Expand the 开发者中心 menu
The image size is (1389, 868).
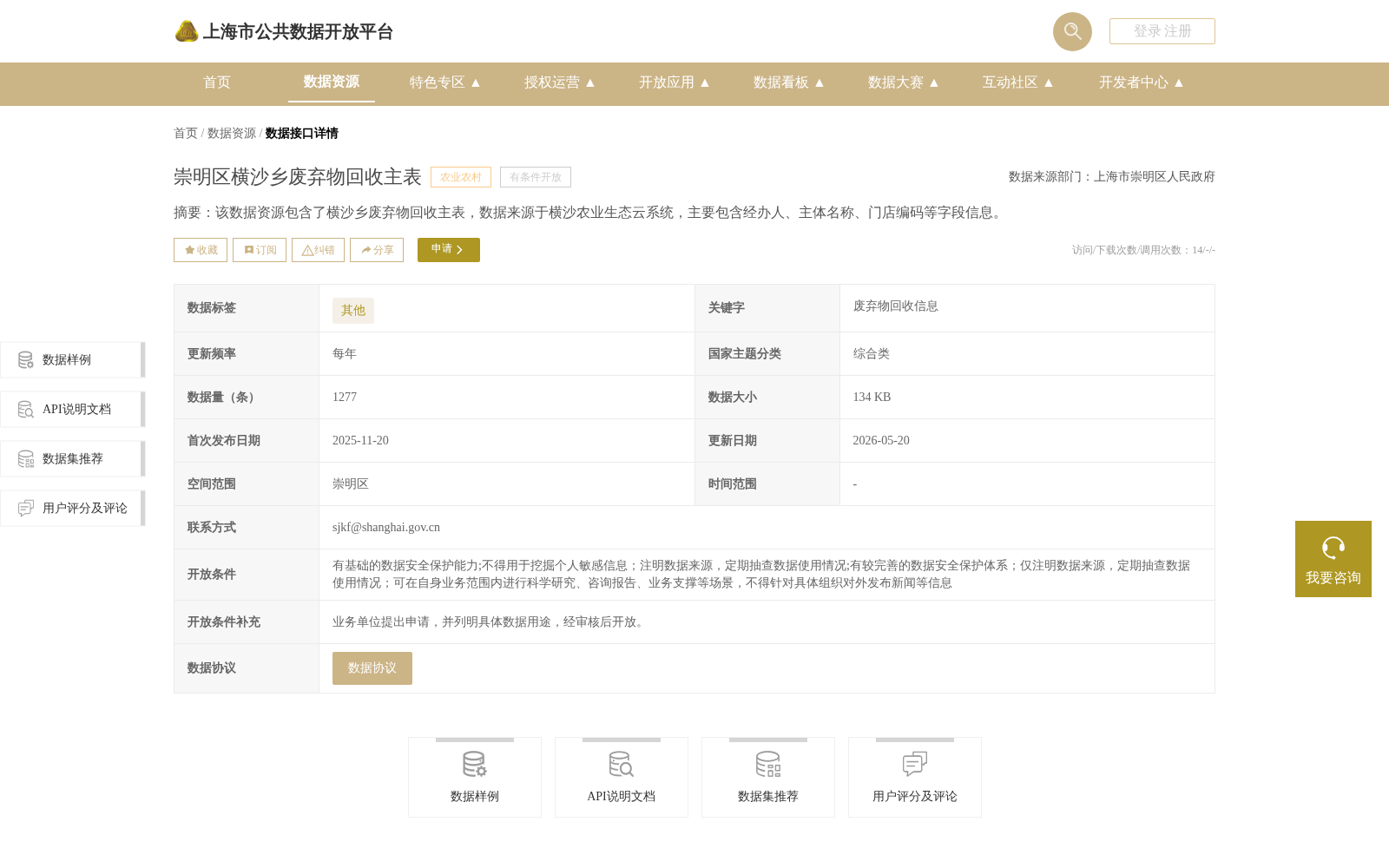pos(1142,82)
